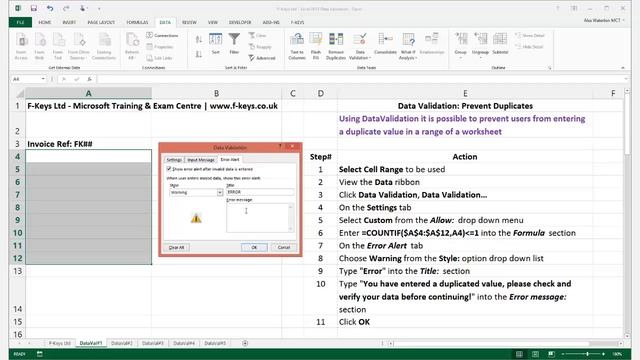
Task: Click Show Detail in the Outline group
Action: pyautogui.click(x=530, y=36)
